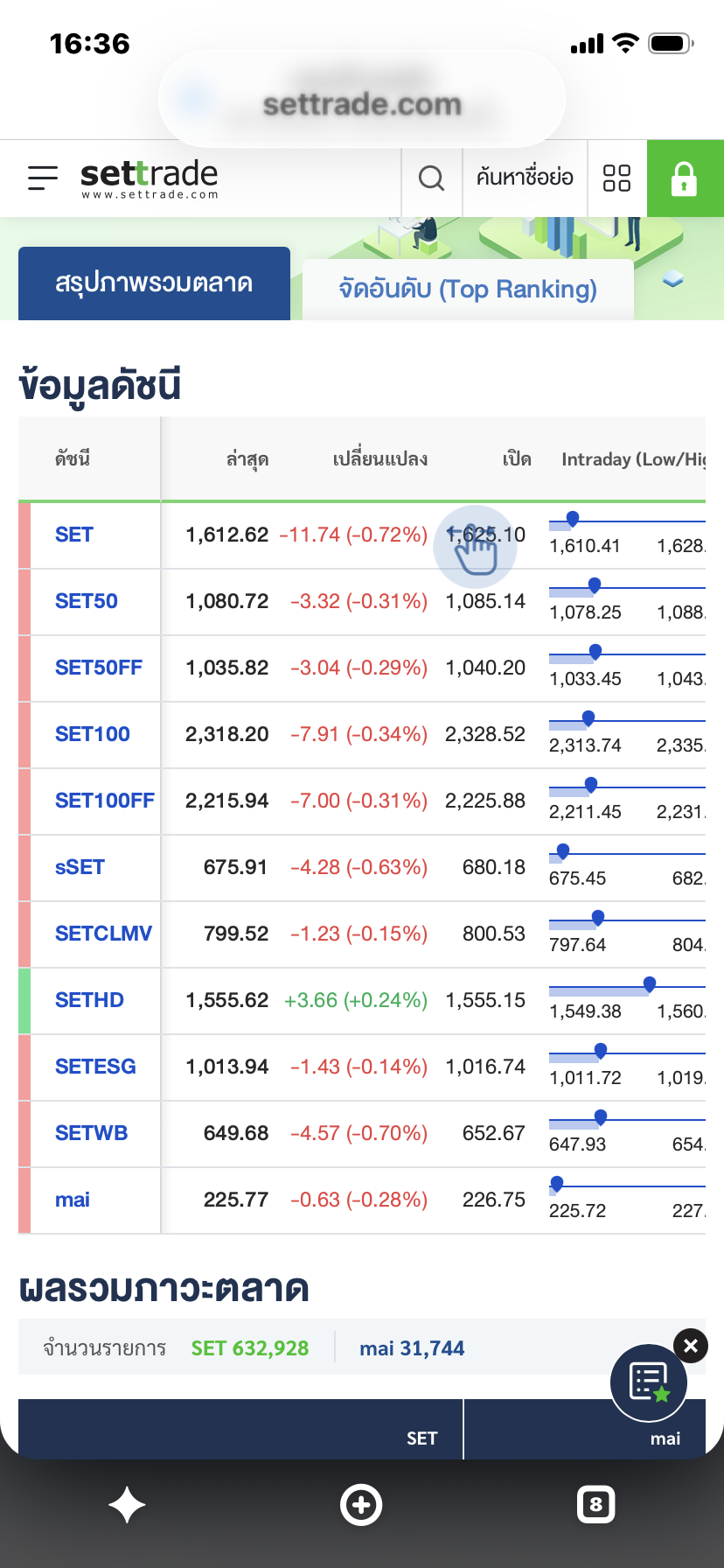The height and width of the screenshot is (1568, 724).
Task: Switch to จัดอันดับ (Top Ranking) tab
Action: pyautogui.click(x=468, y=289)
